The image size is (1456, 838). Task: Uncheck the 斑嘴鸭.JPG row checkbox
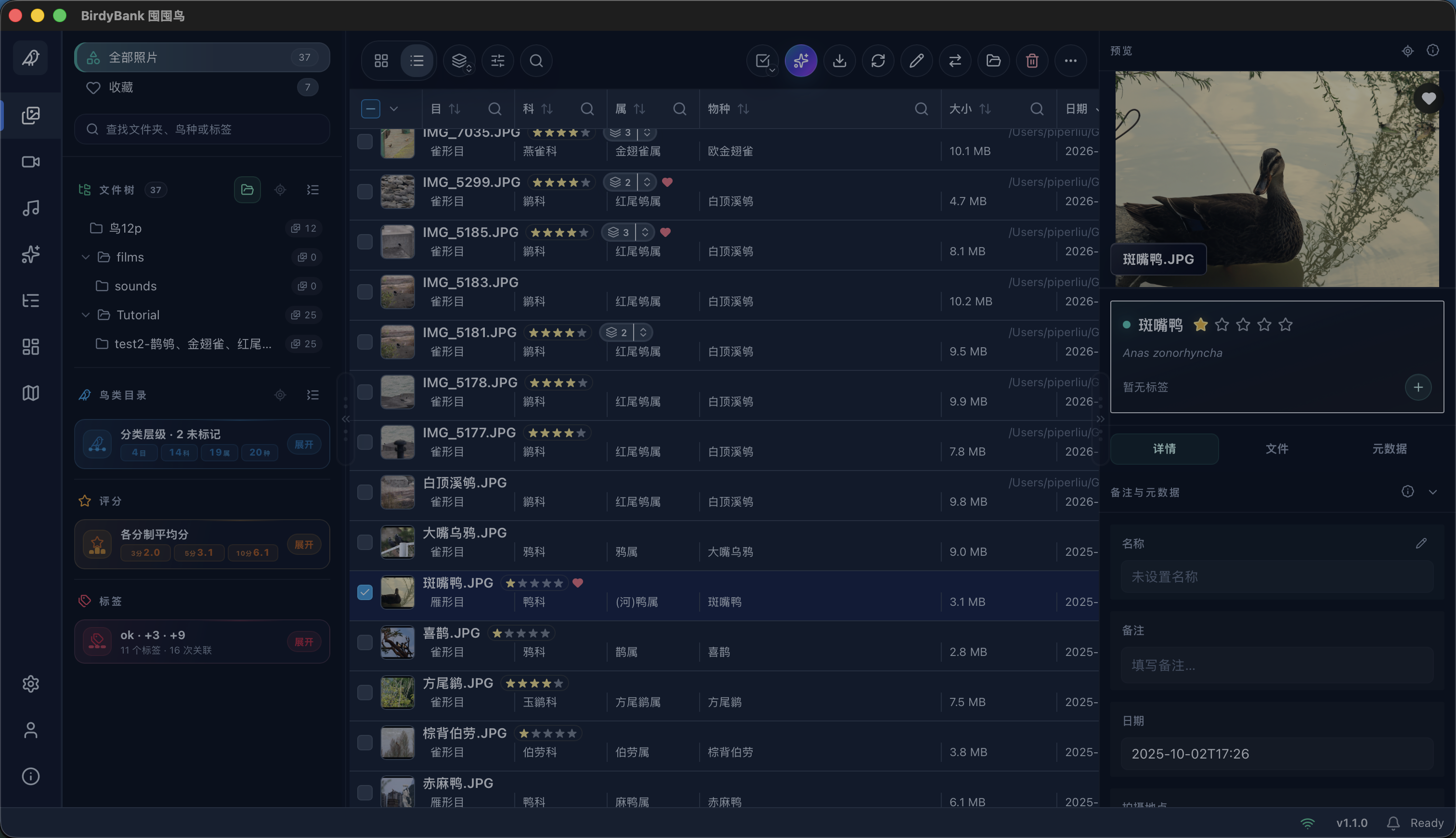click(x=364, y=592)
